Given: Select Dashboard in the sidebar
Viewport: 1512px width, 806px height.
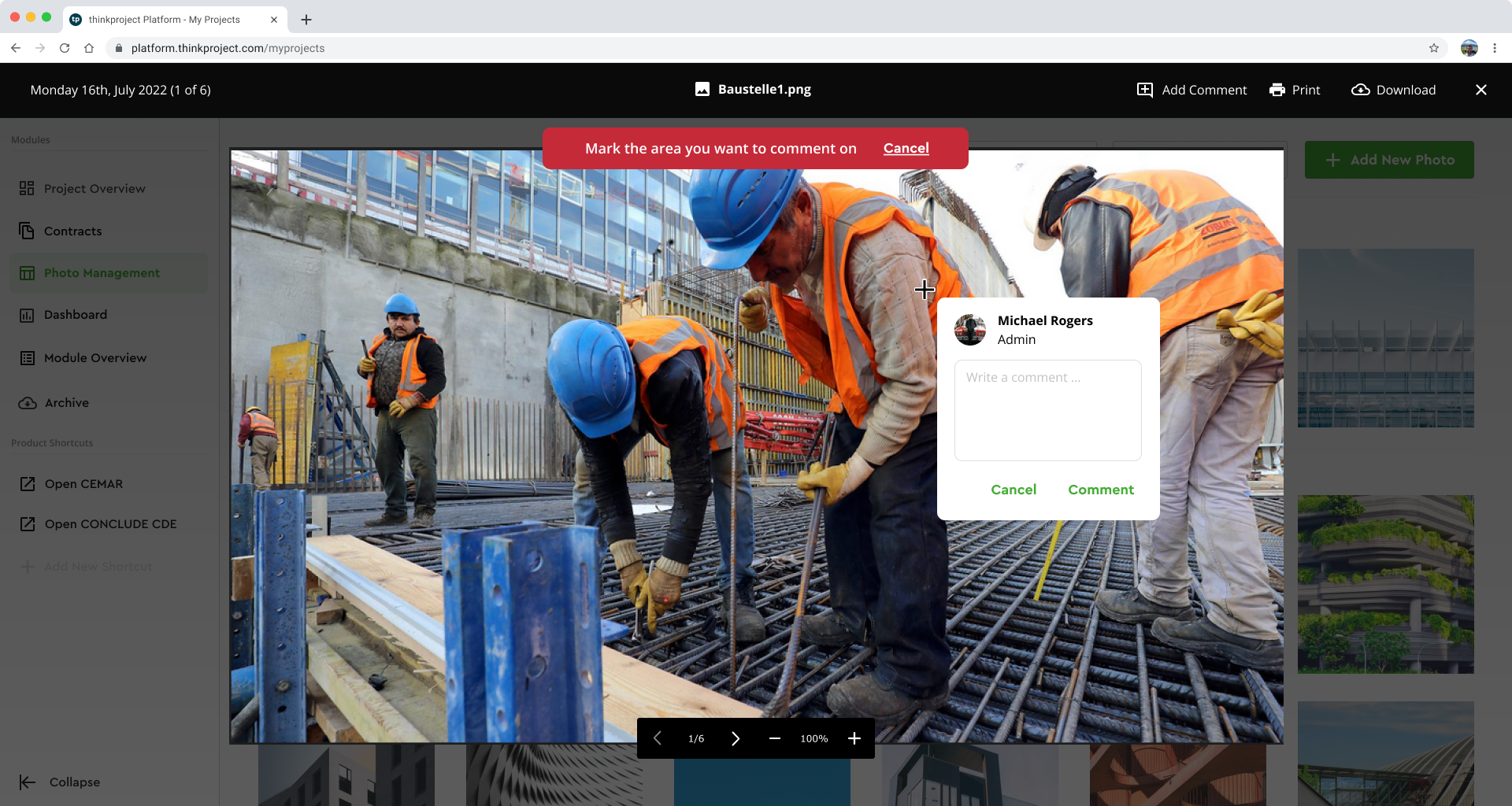Looking at the screenshot, I should pyautogui.click(x=75, y=315).
